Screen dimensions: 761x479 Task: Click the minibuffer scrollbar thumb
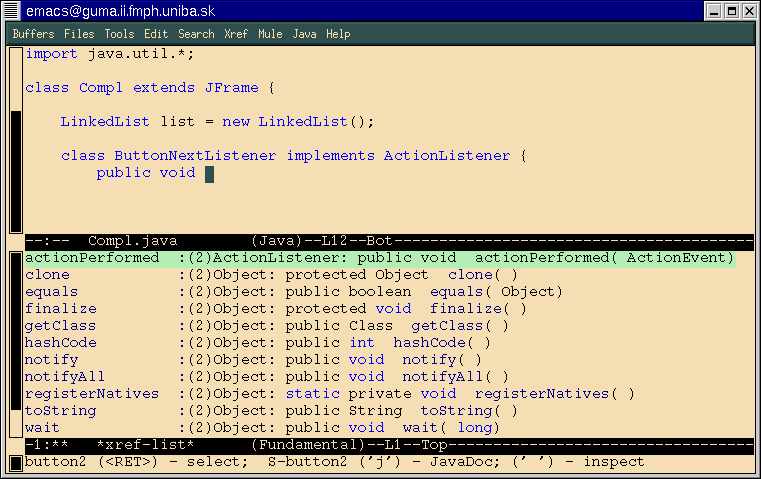[16, 463]
